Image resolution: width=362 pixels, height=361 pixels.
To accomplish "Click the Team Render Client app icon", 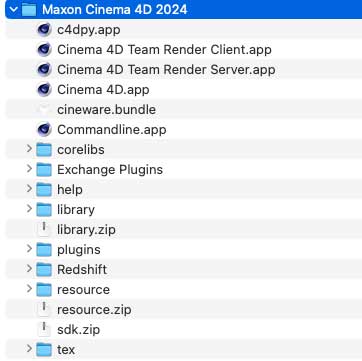I will pyautogui.click(x=44, y=50).
